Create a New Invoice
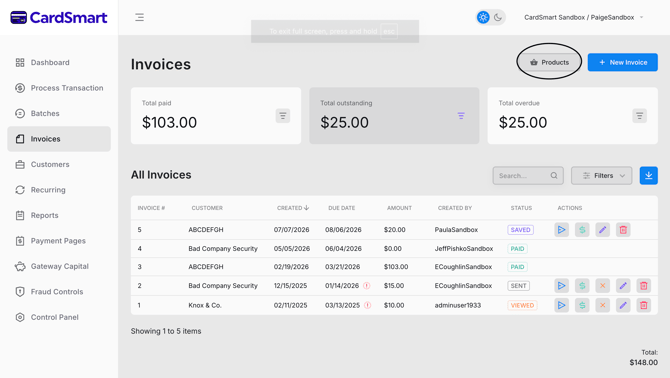This screenshot has width=670, height=378. tap(623, 62)
